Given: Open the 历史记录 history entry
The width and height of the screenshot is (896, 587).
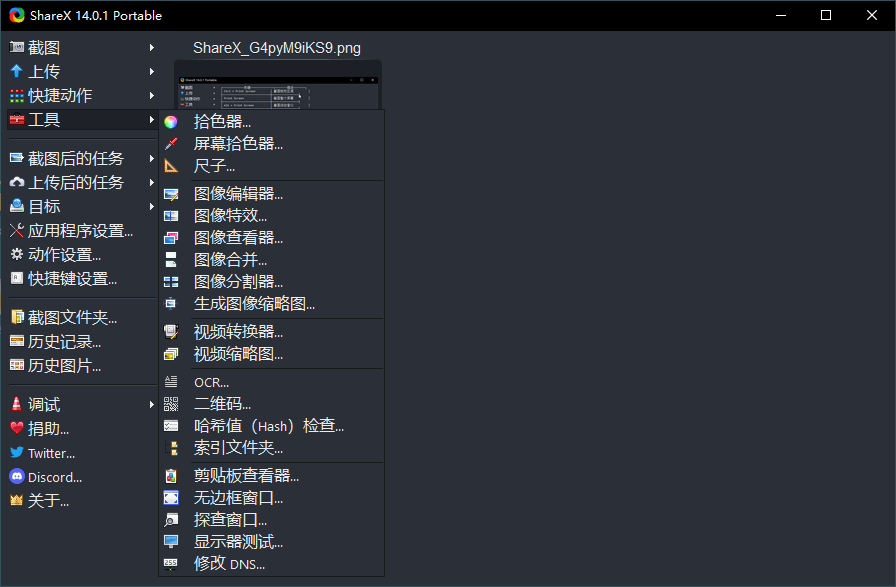Looking at the screenshot, I should (x=58, y=341).
